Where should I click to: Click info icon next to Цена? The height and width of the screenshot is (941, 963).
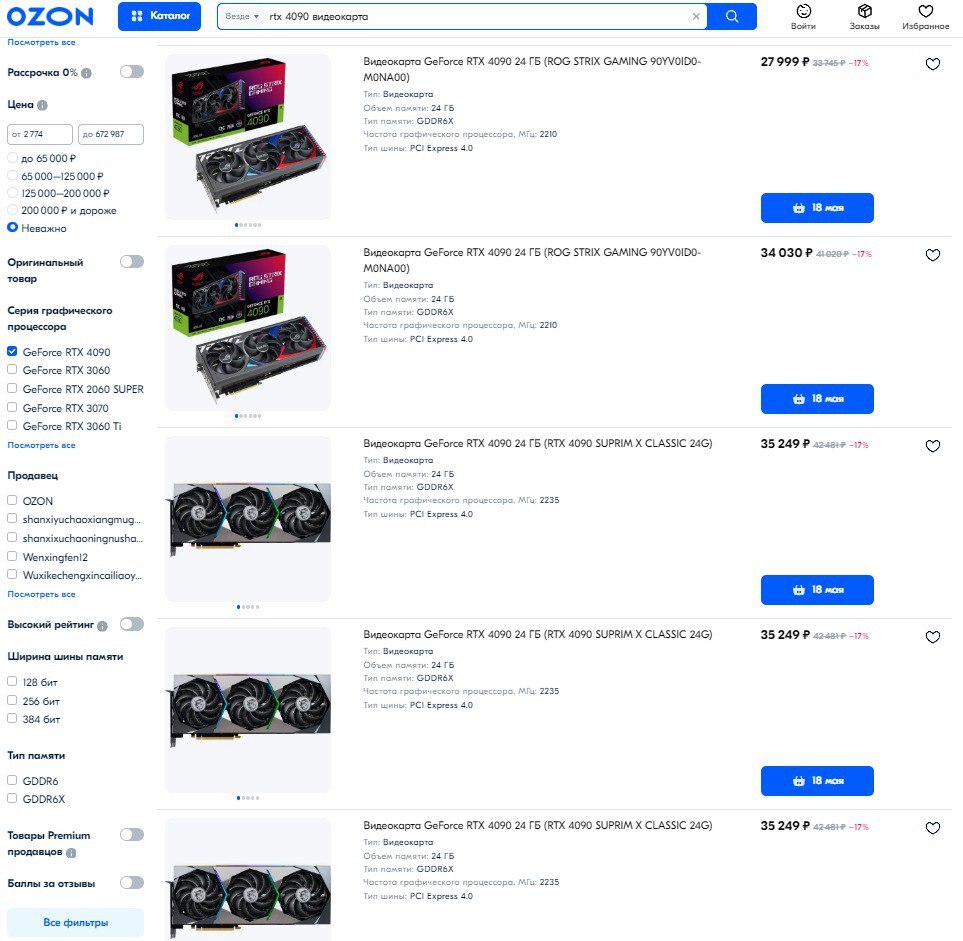click(x=42, y=105)
